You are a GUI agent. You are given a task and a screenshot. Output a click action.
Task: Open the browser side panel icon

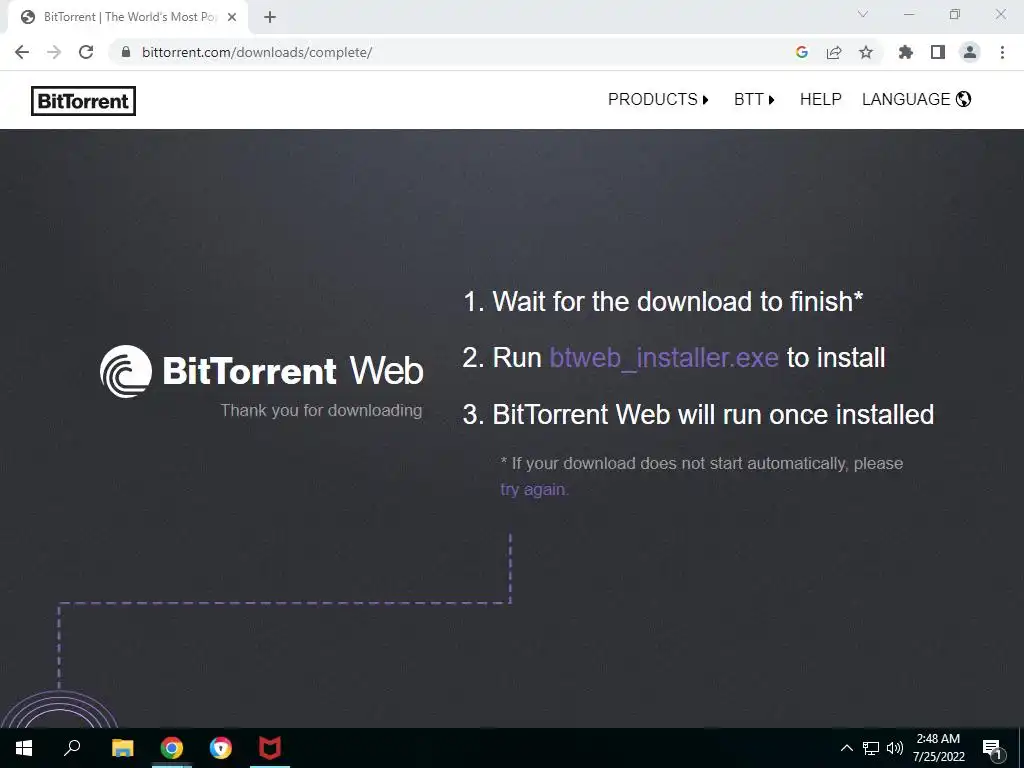tap(938, 52)
